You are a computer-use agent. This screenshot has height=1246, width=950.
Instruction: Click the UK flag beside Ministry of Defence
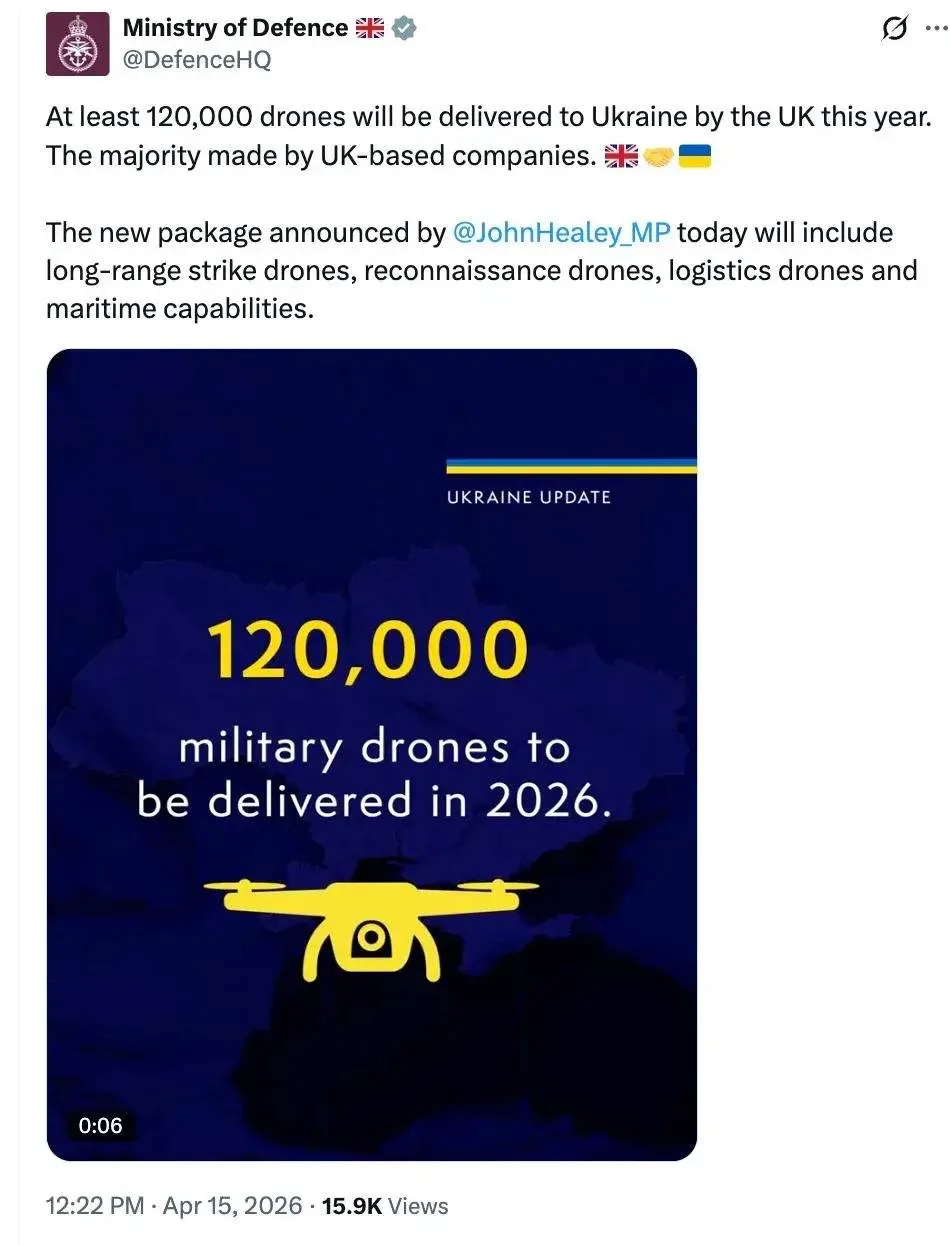(370, 29)
